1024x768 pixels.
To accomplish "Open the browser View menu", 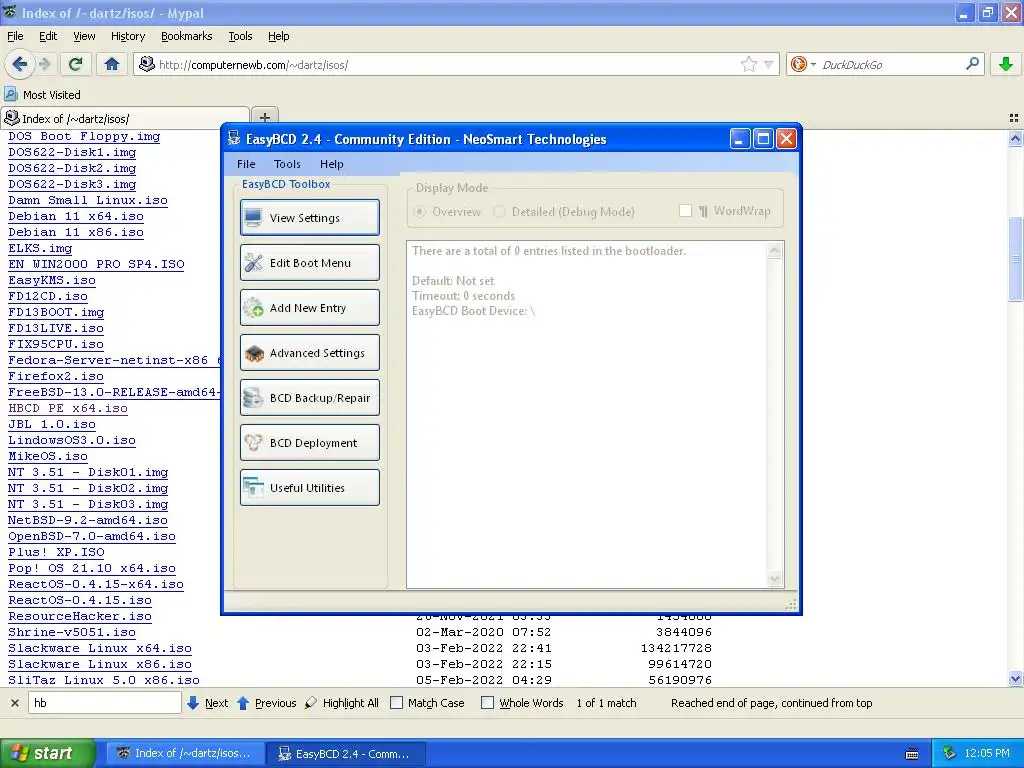I will click(x=84, y=36).
